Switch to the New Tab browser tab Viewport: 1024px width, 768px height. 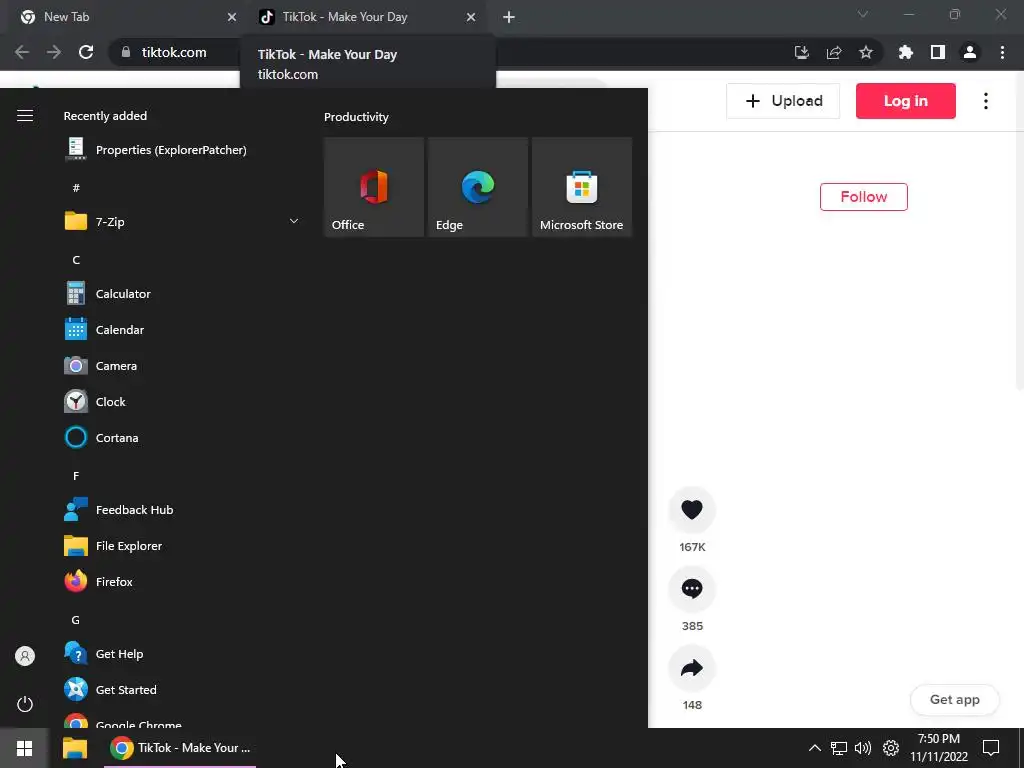click(x=124, y=17)
